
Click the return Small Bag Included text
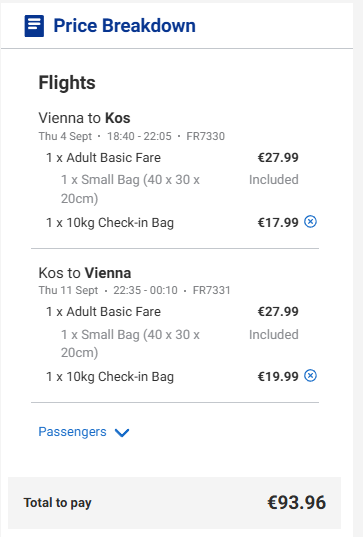(274, 335)
